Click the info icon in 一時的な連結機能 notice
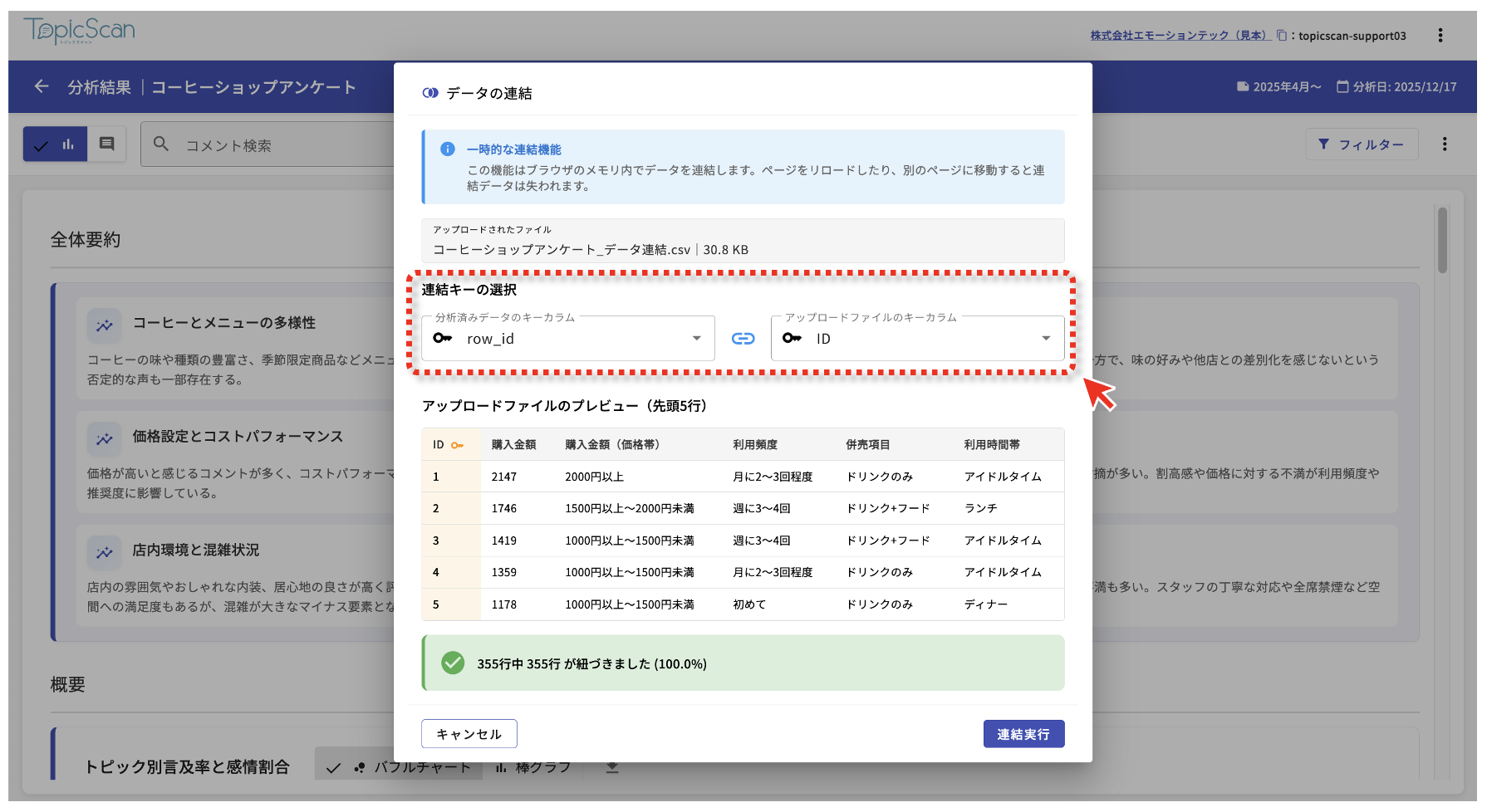This screenshot has height=812, width=1487. point(447,149)
